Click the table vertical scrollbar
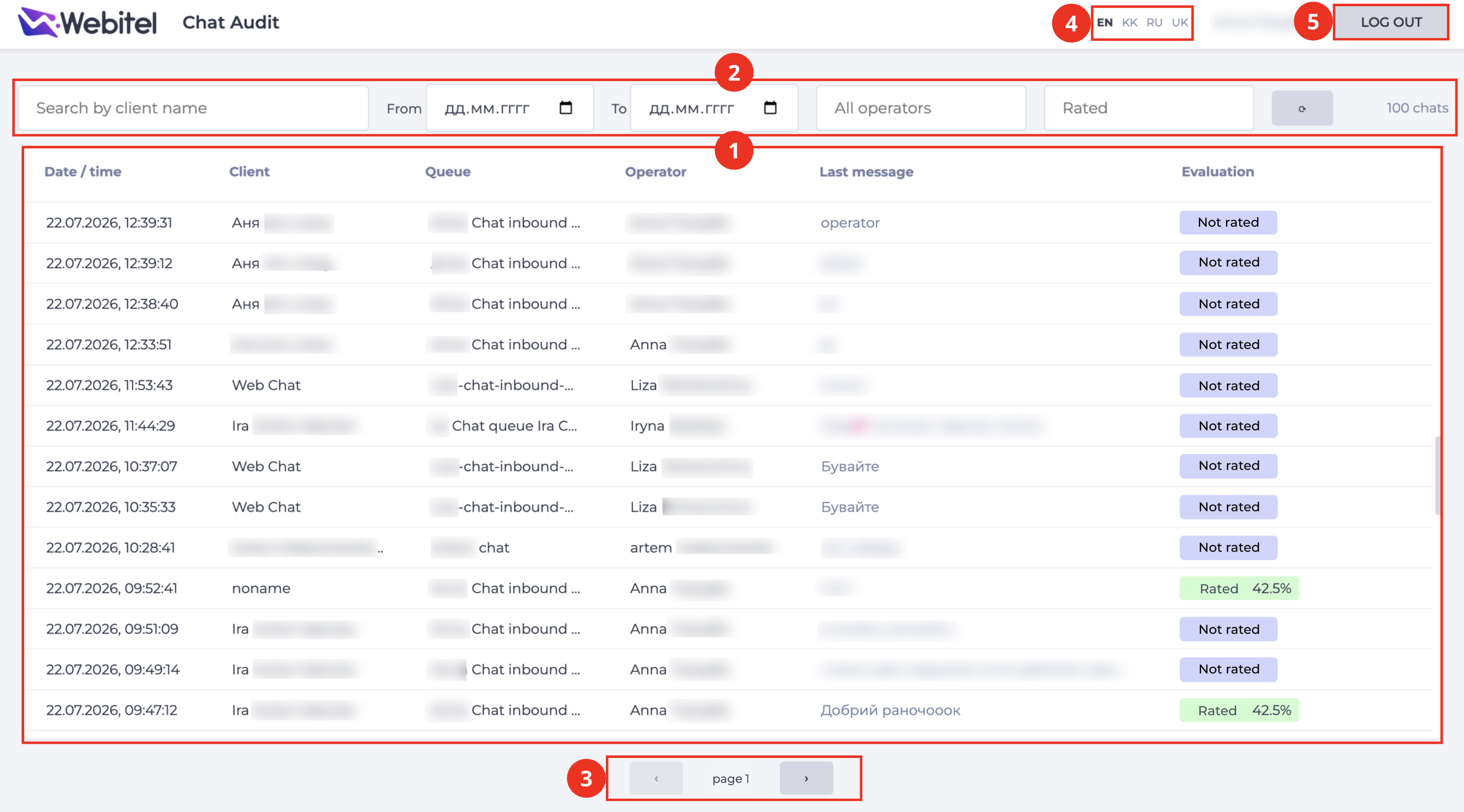1464x812 pixels. coord(1437,475)
